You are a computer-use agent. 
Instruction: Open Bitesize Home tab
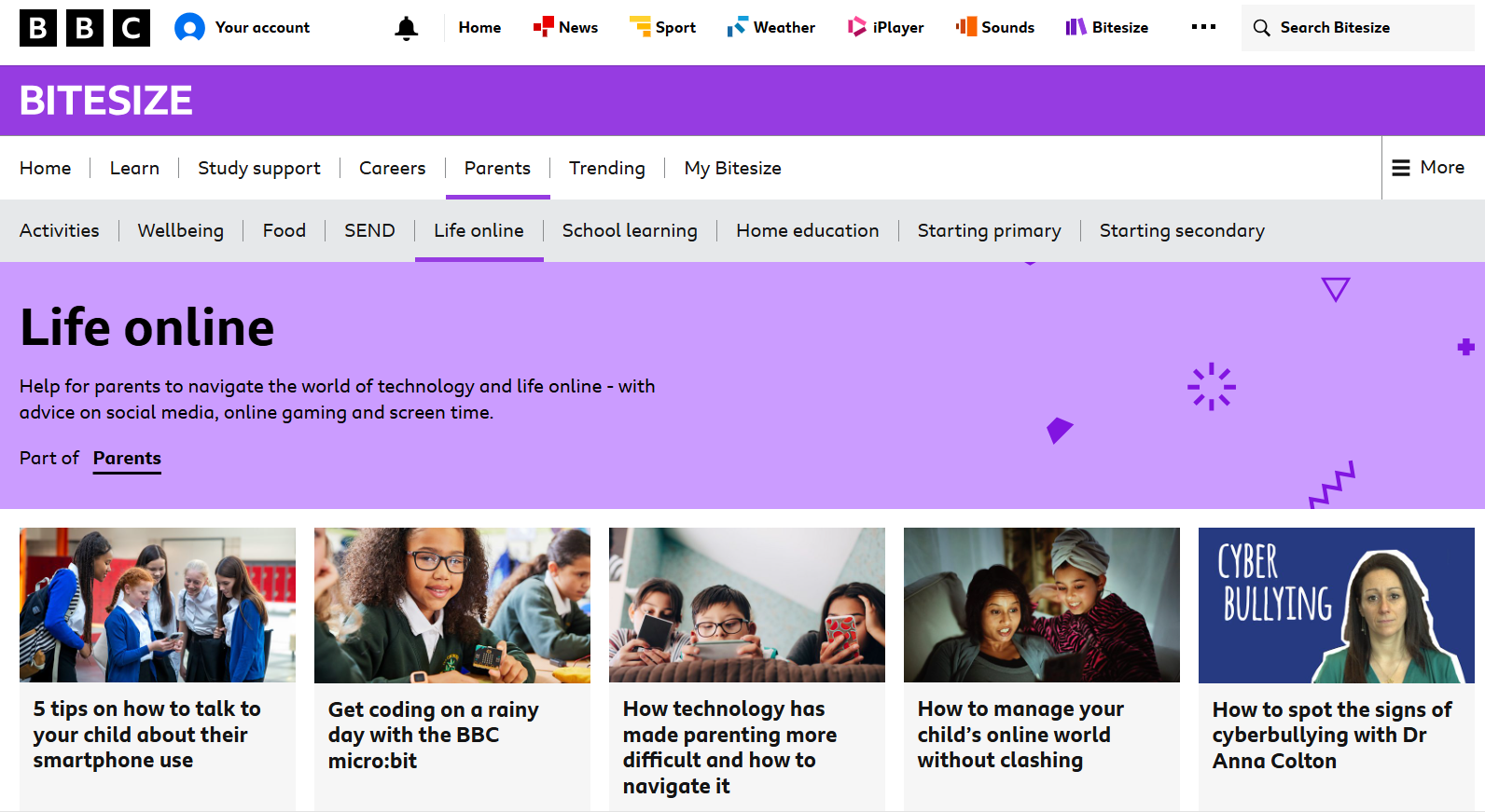point(45,168)
